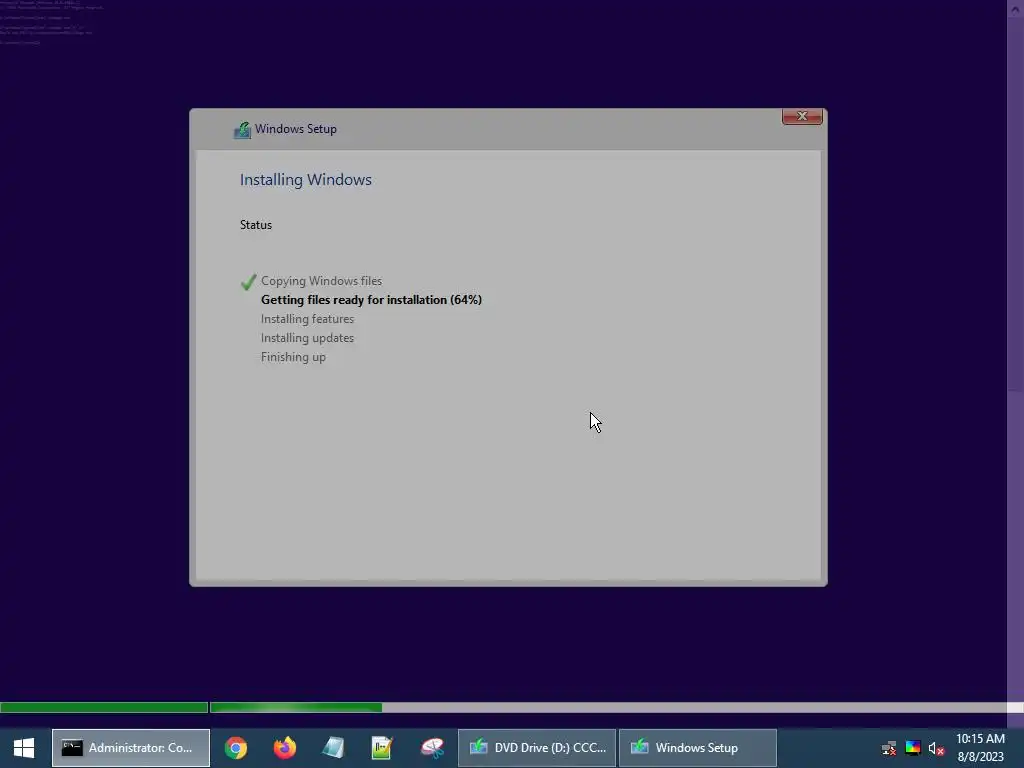Open the Snipping Tool icon in taskbar
This screenshot has height=768, width=1024.
(x=432, y=748)
